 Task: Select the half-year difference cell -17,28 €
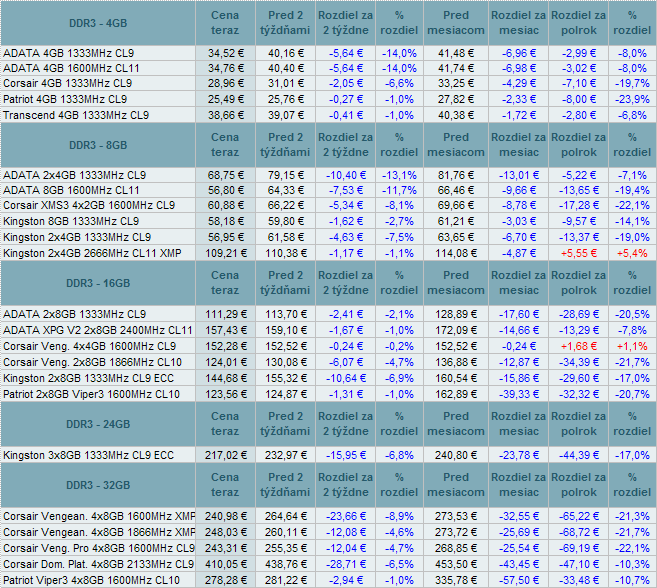pos(578,205)
